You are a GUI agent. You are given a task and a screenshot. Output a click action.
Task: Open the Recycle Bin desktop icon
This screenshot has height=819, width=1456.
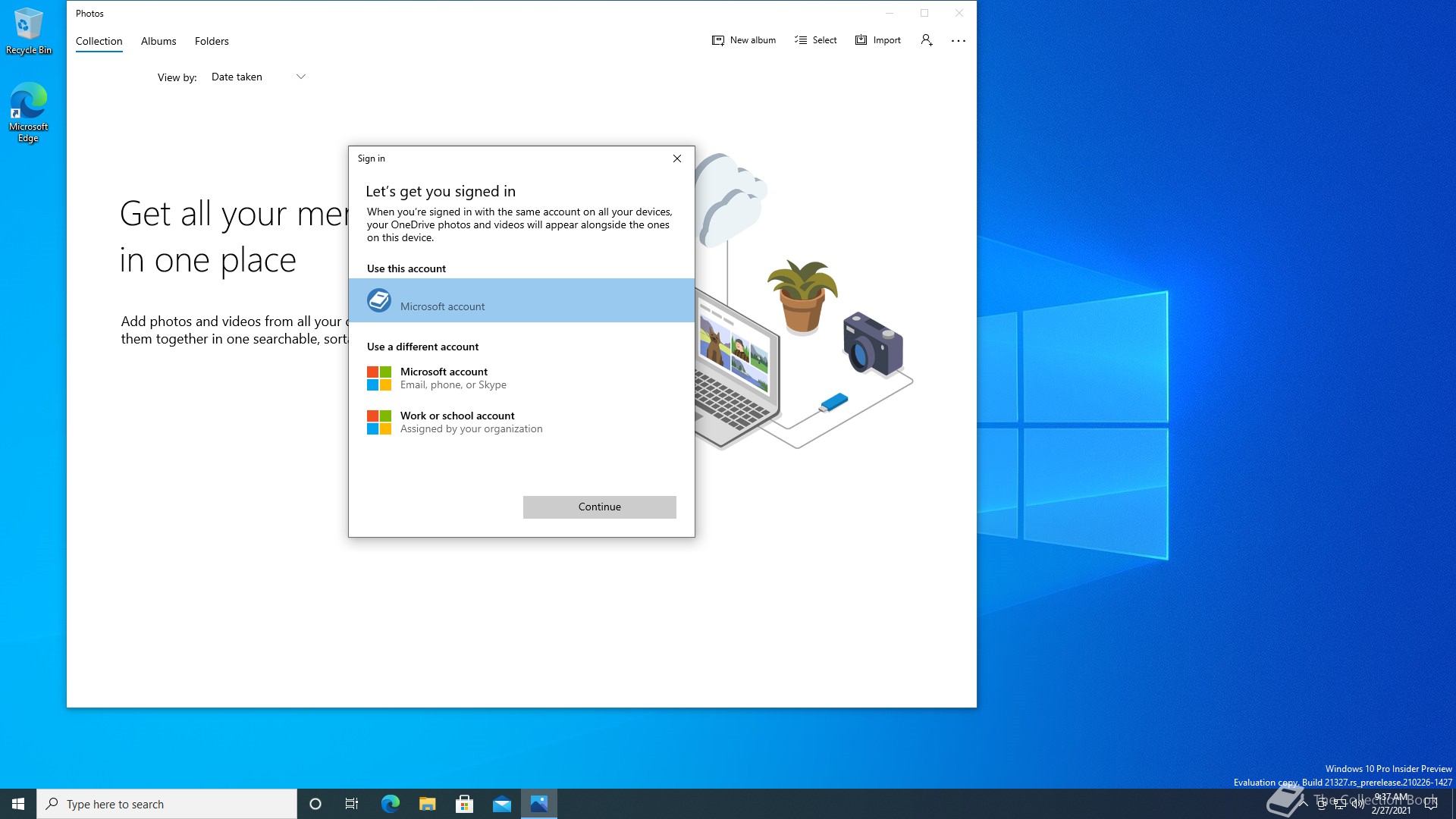29,31
